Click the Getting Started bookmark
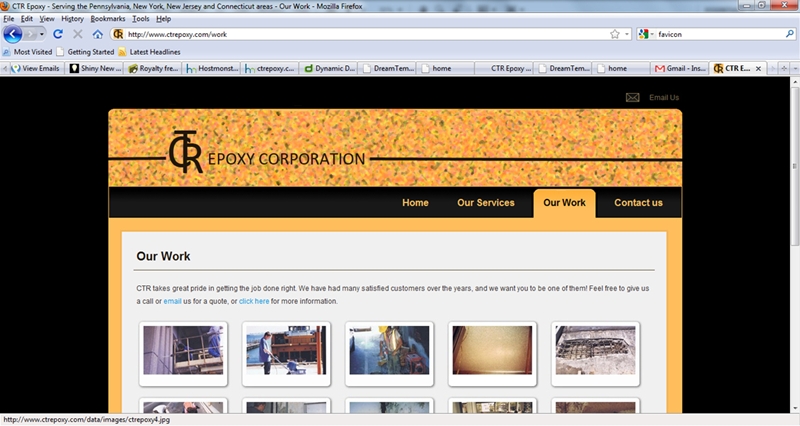This screenshot has height=426, width=800. tap(86, 52)
